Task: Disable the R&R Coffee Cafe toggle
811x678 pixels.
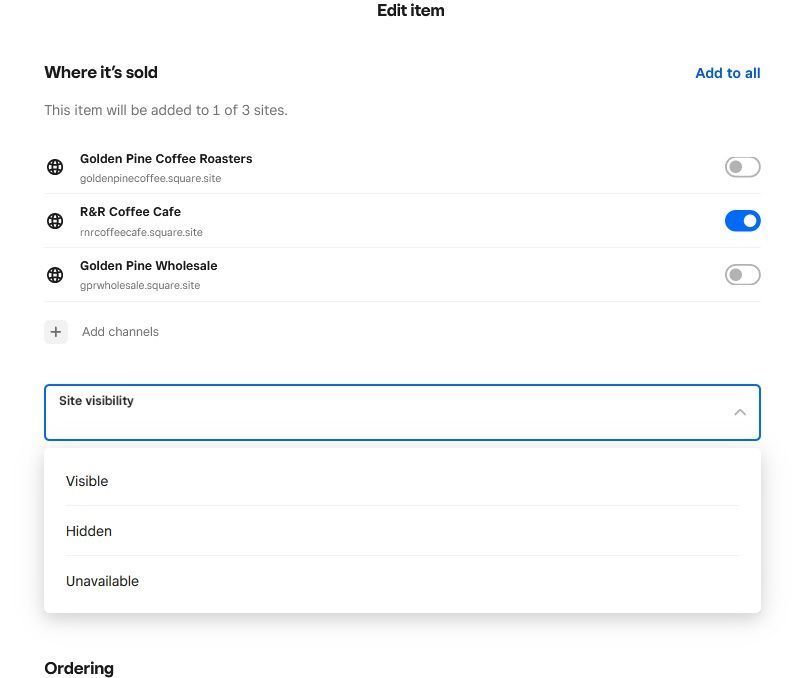Action: pyautogui.click(x=742, y=221)
